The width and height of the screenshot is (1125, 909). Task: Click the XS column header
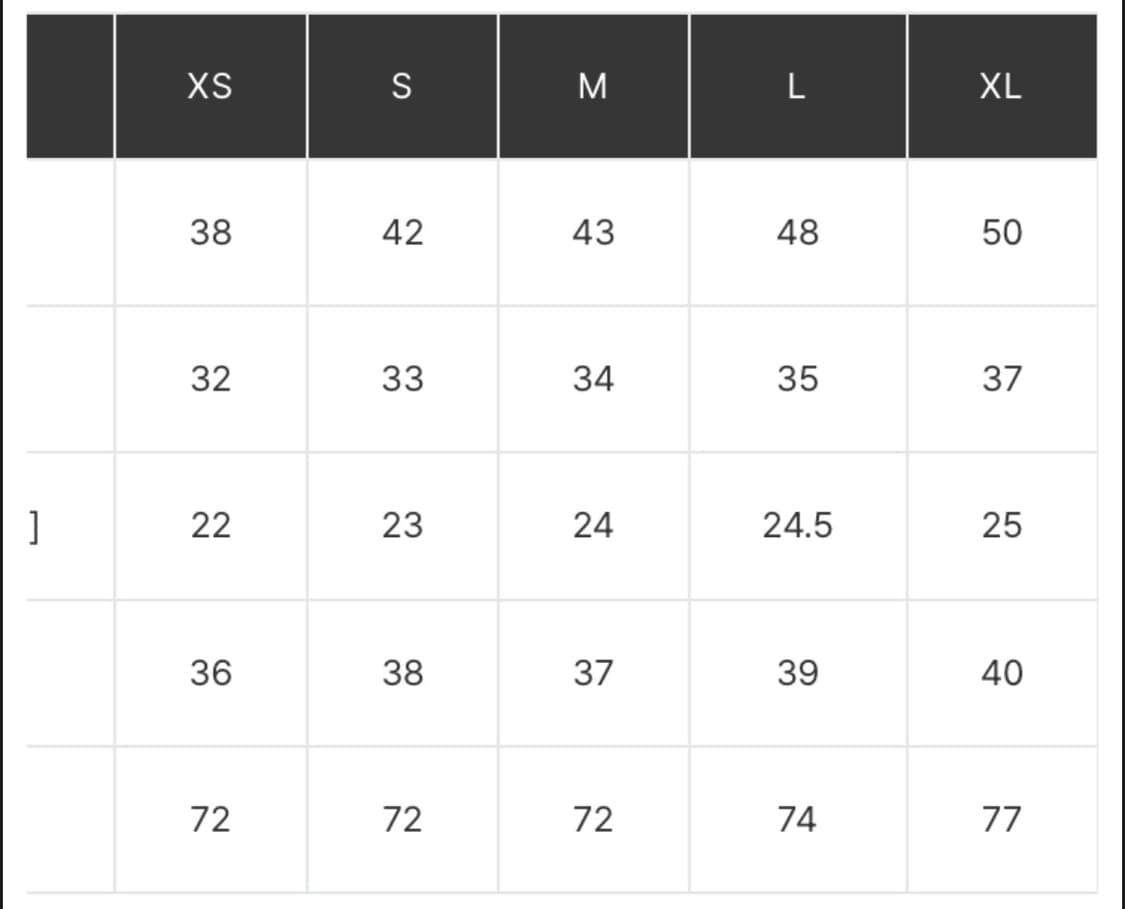210,87
